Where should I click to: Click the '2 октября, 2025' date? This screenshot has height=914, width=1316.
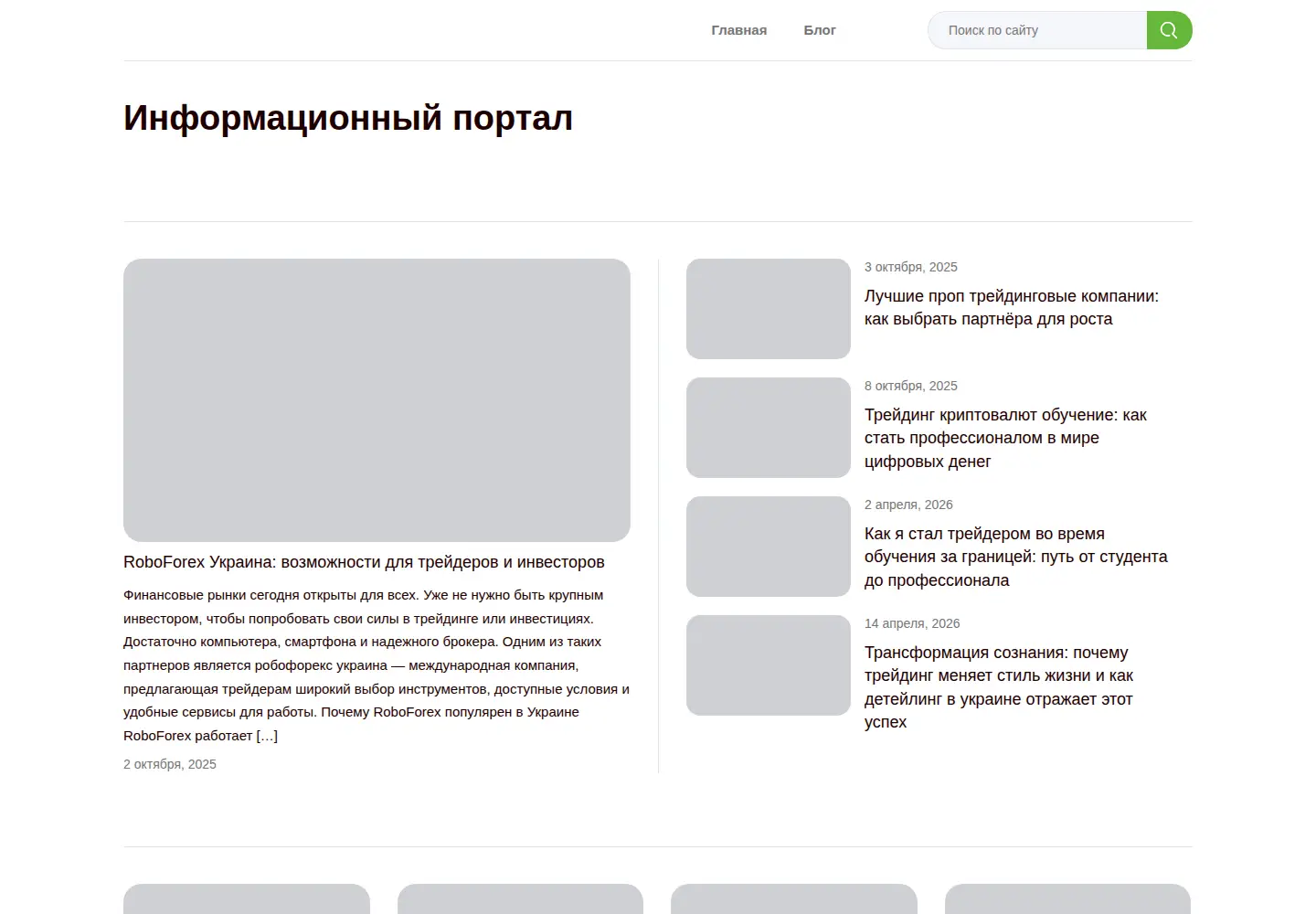[x=170, y=764]
